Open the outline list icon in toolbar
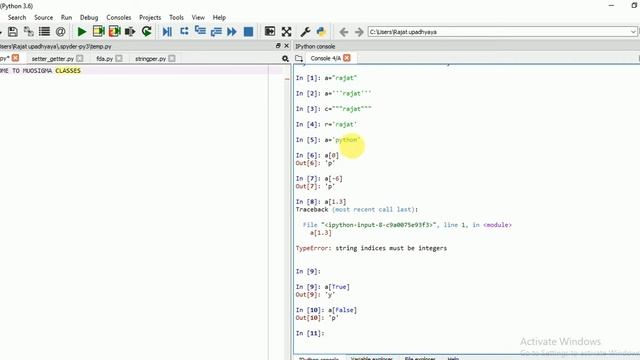Screen dimensions: 640x360 tap(44, 31)
